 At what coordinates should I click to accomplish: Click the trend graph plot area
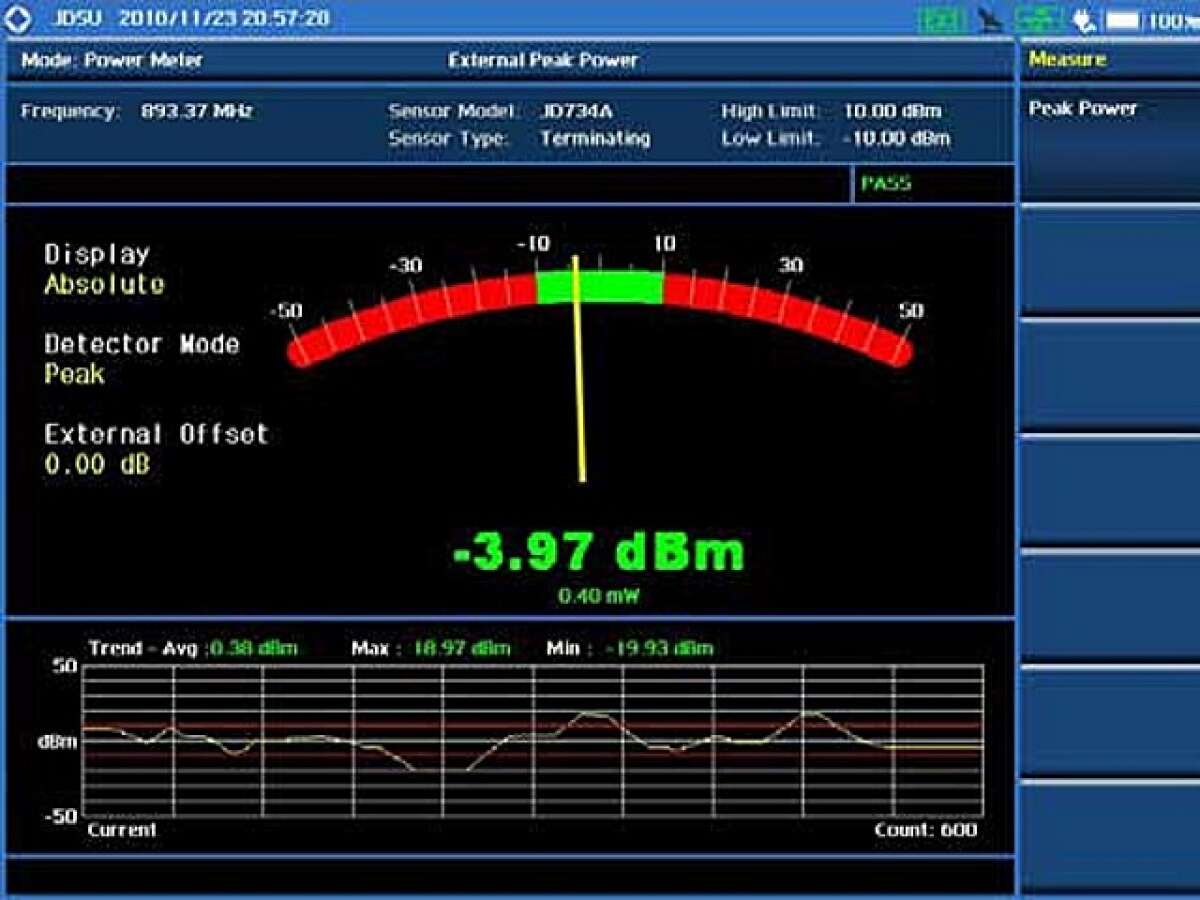point(532,741)
